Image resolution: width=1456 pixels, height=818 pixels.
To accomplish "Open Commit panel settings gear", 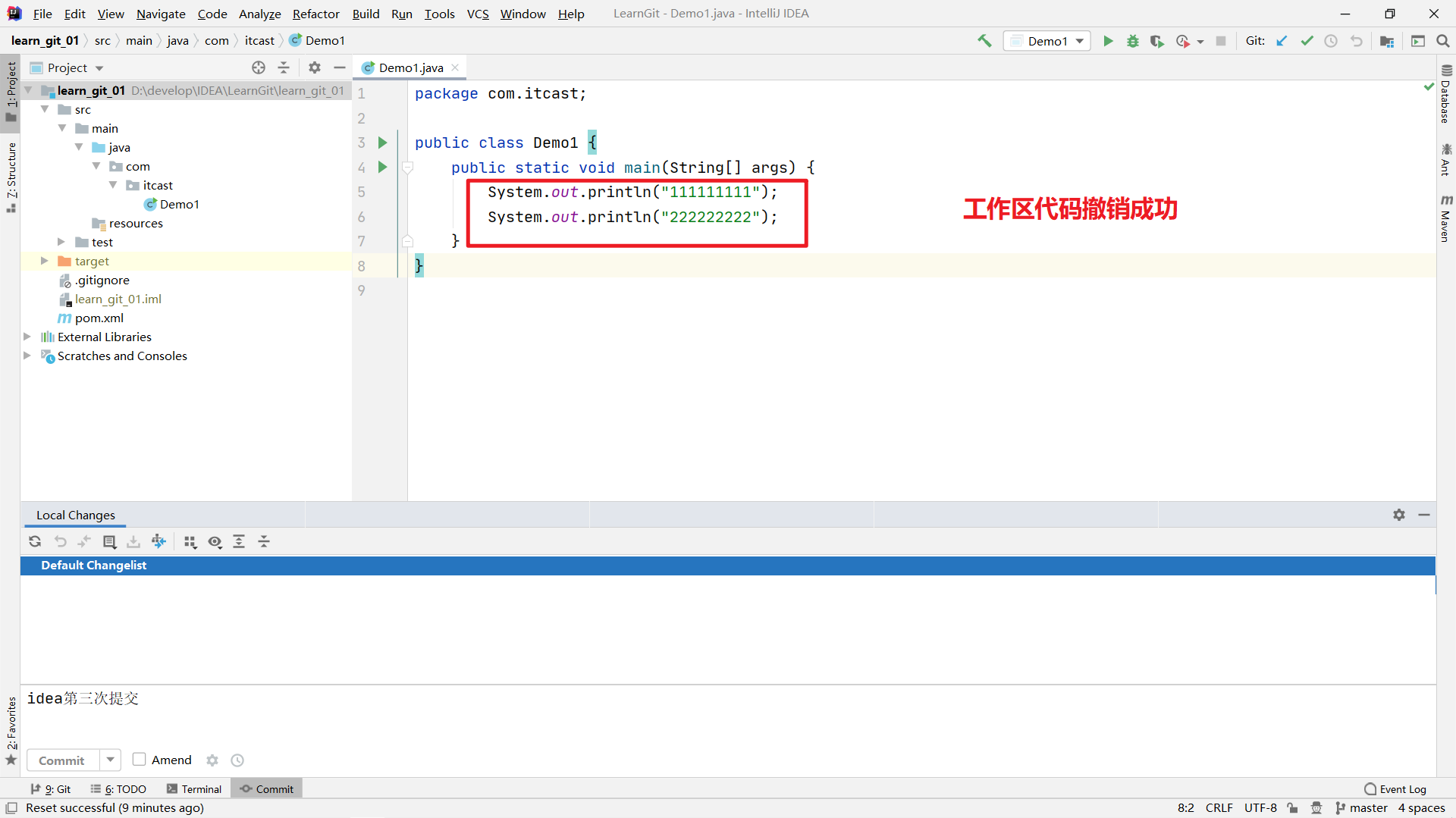I will click(x=1399, y=515).
